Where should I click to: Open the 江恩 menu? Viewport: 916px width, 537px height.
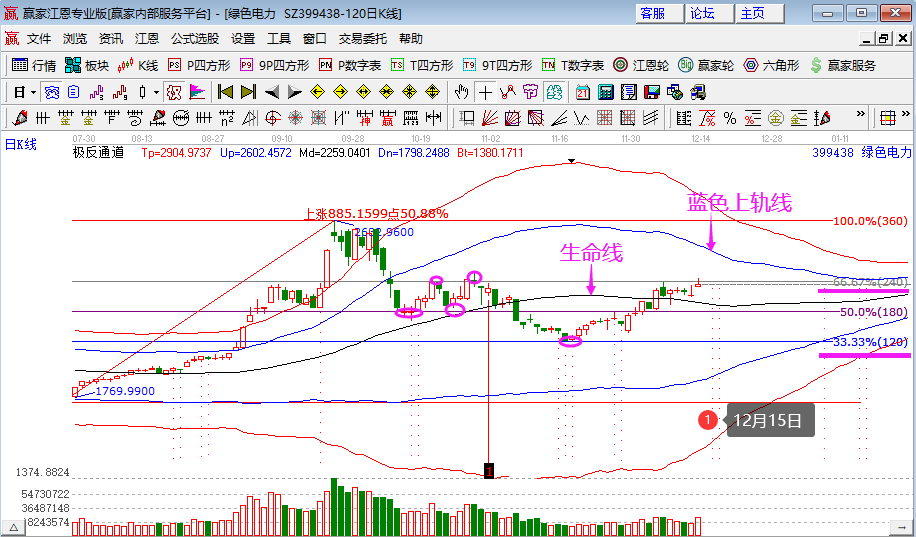click(x=147, y=39)
